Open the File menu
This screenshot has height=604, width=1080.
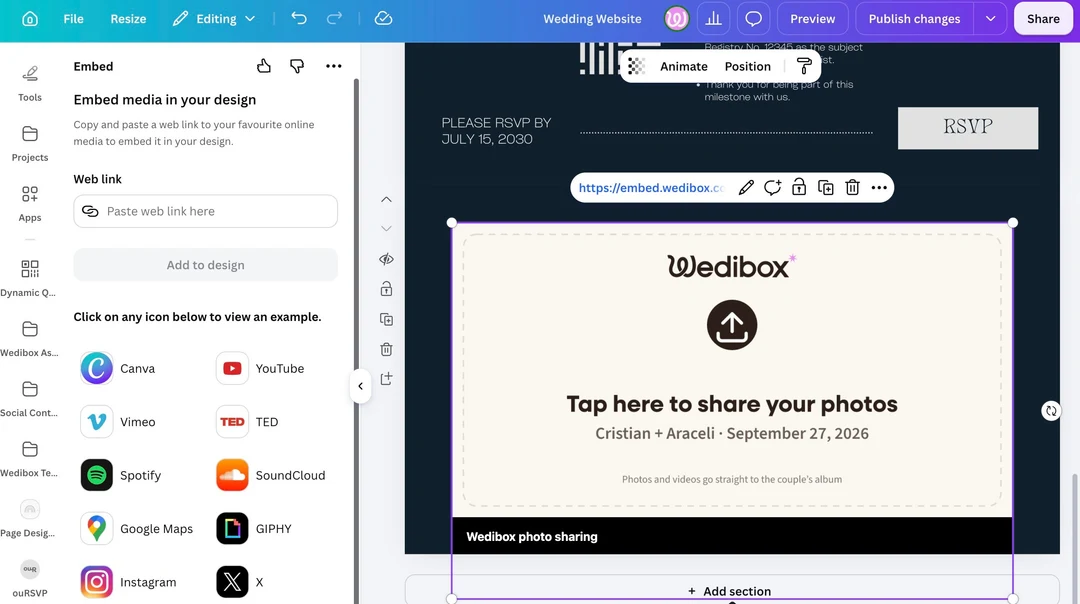[73, 19]
